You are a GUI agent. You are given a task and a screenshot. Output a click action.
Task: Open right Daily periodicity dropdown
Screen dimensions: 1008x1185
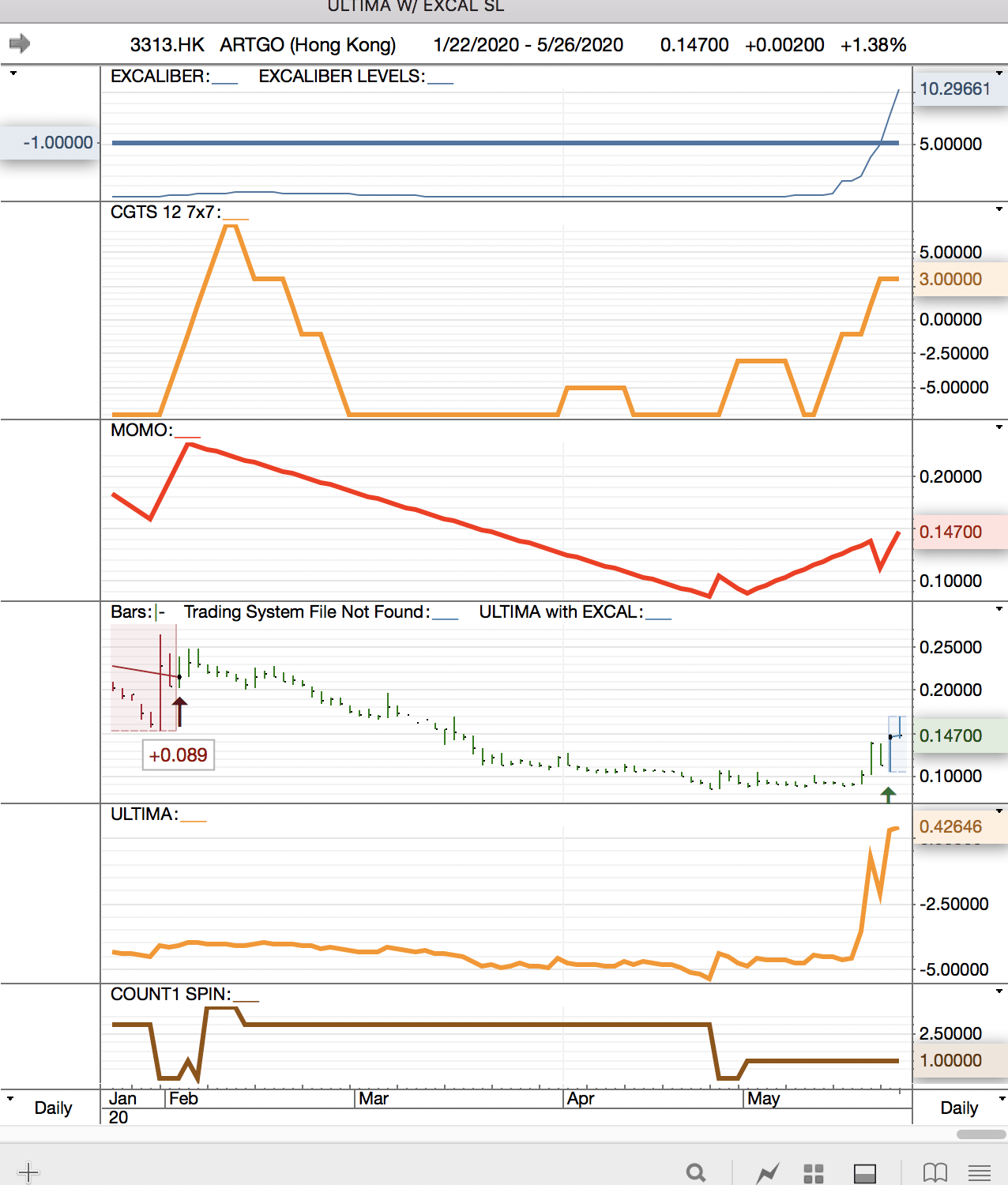coord(1002,1098)
